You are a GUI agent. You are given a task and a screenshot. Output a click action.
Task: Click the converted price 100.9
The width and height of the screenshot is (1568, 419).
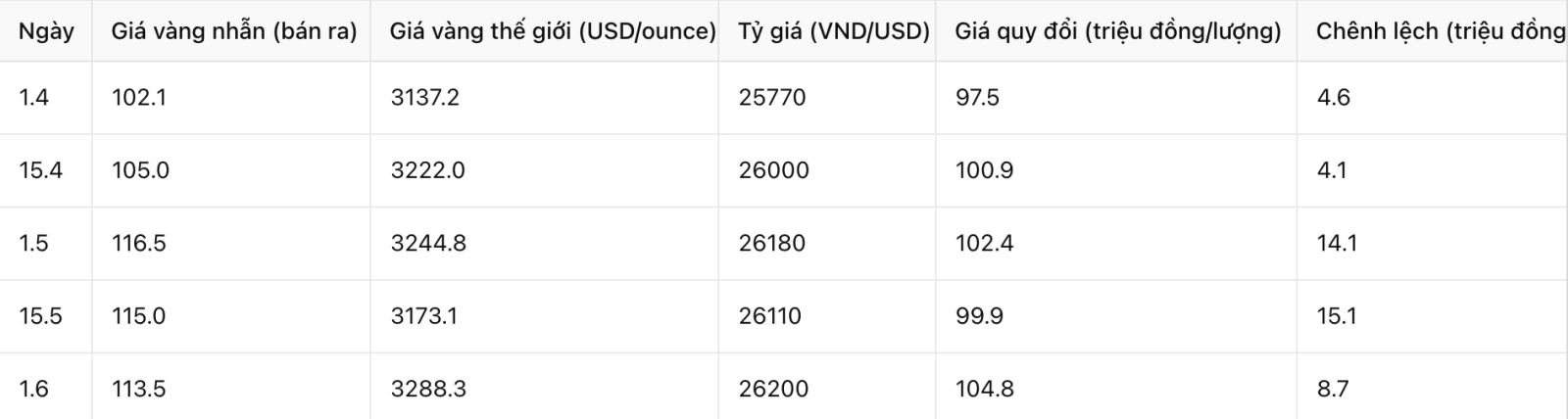[x=984, y=170]
